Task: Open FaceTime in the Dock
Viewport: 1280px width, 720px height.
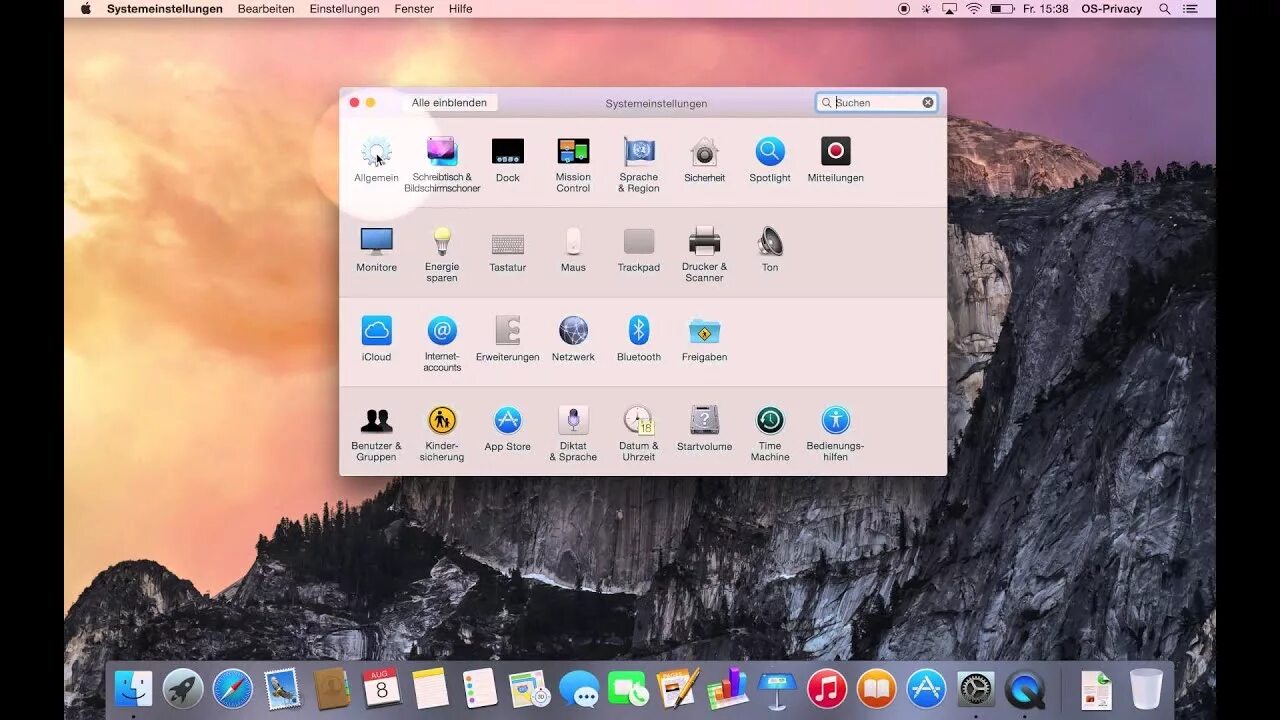Action: click(628, 688)
